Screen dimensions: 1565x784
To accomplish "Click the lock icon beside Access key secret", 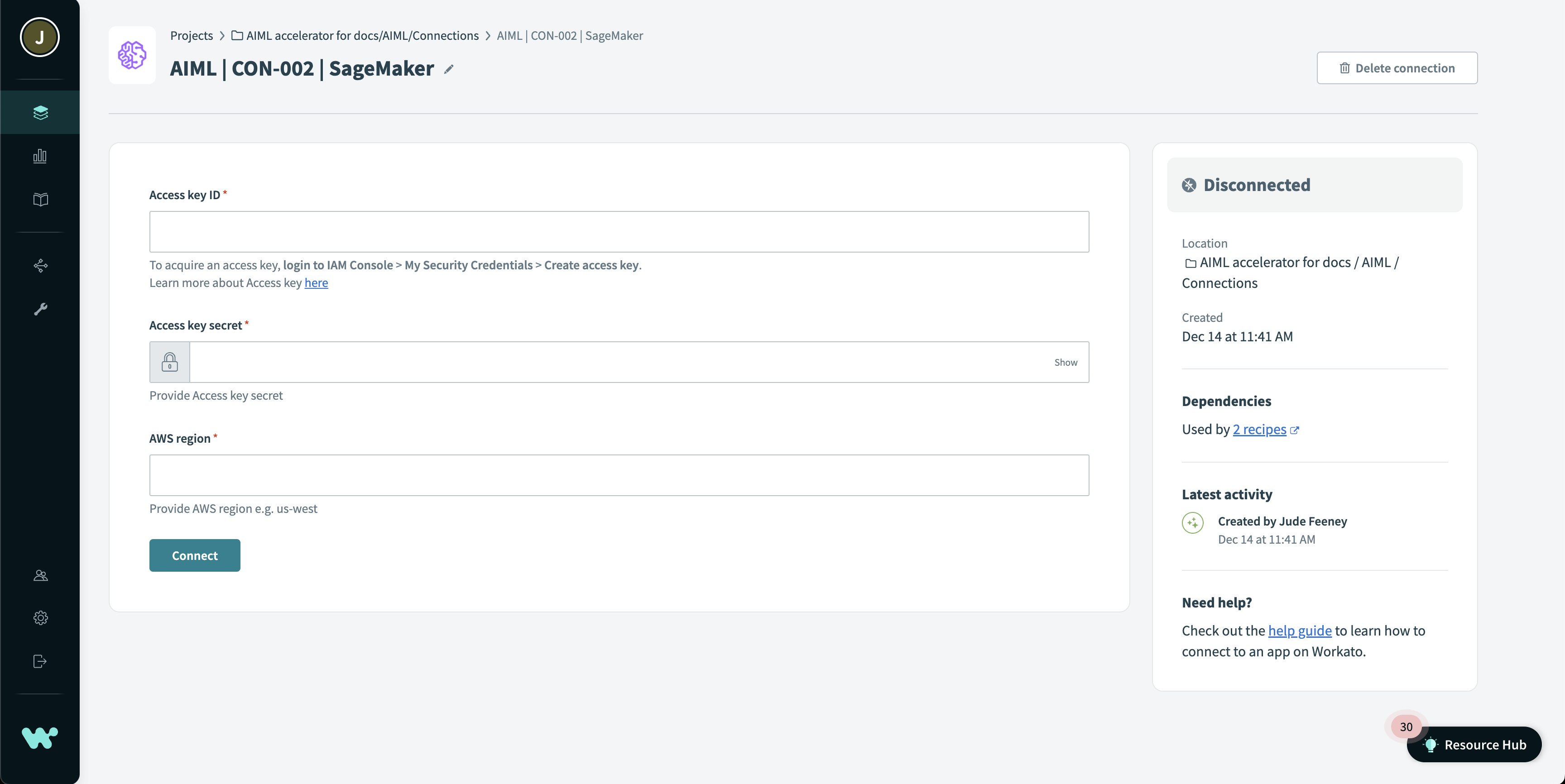I will click(x=169, y=362).
